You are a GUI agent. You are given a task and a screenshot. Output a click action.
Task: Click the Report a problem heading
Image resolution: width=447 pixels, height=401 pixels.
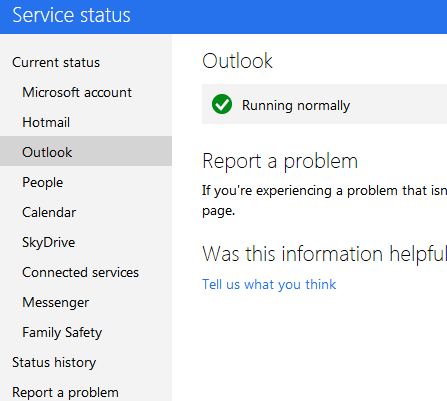click(280, 162)
